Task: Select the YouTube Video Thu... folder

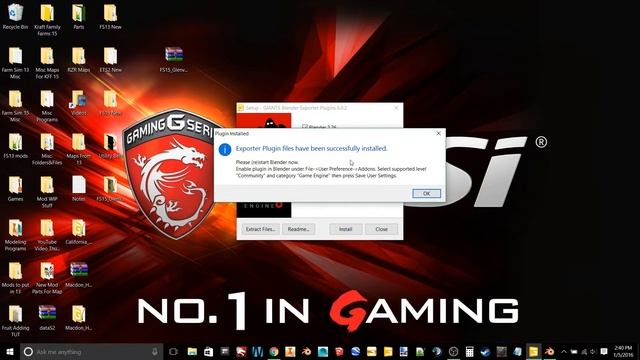Action: 47,235
